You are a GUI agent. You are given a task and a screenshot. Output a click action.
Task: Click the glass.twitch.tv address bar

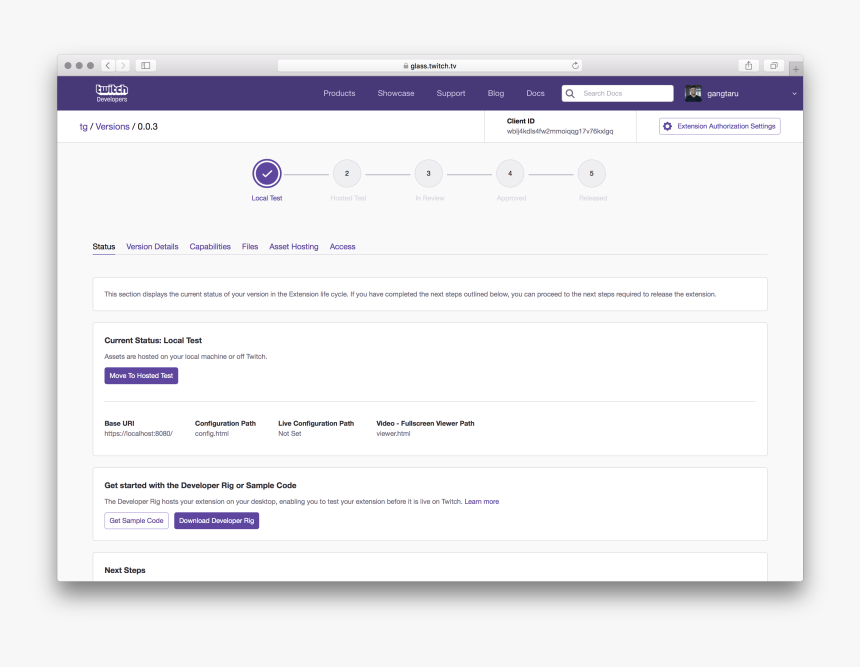(429, 66)
